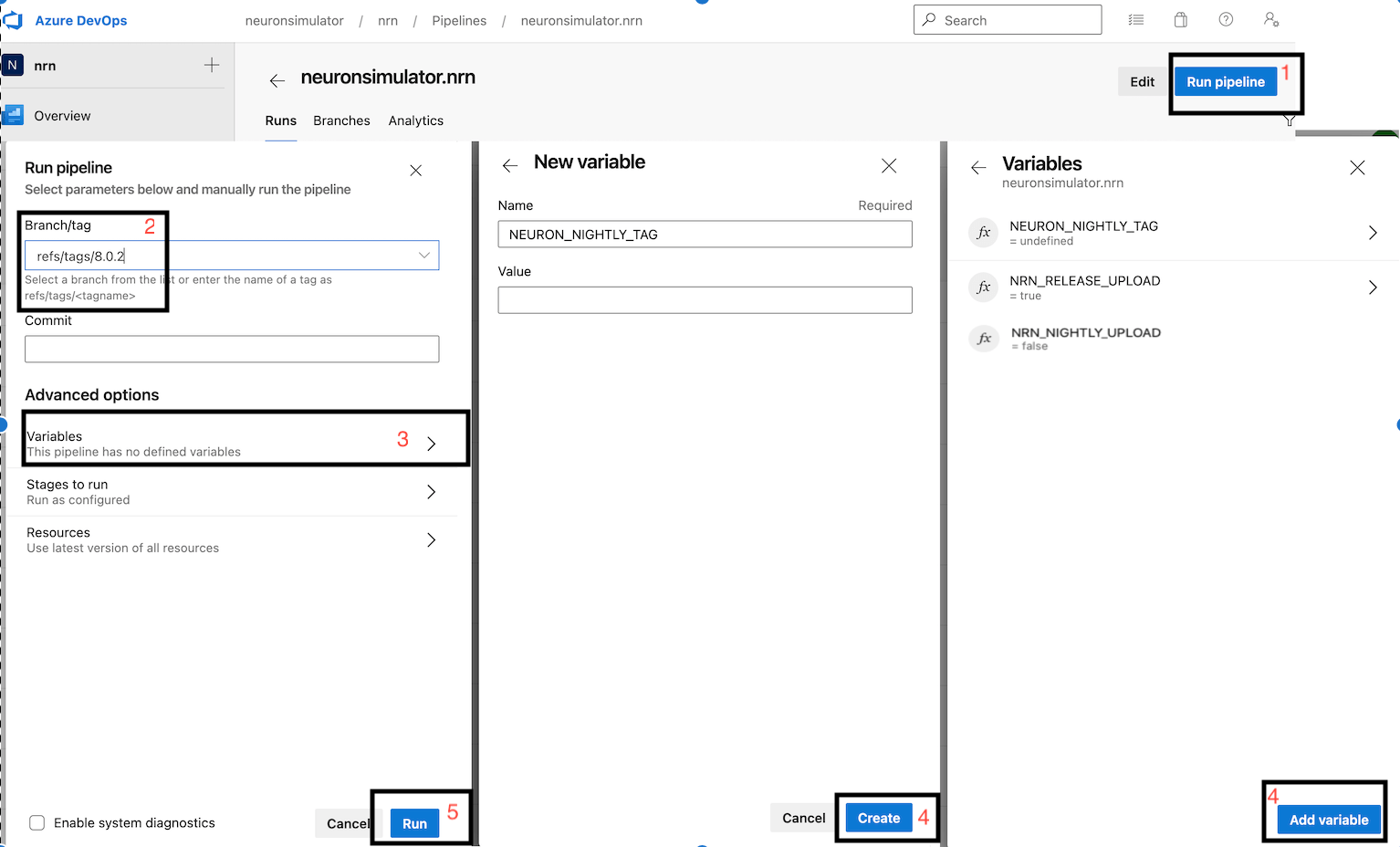Click the filter funnel icon under Run pipeline
The height and width of the screenshot is (847, 1400).
pos(1290,120)
